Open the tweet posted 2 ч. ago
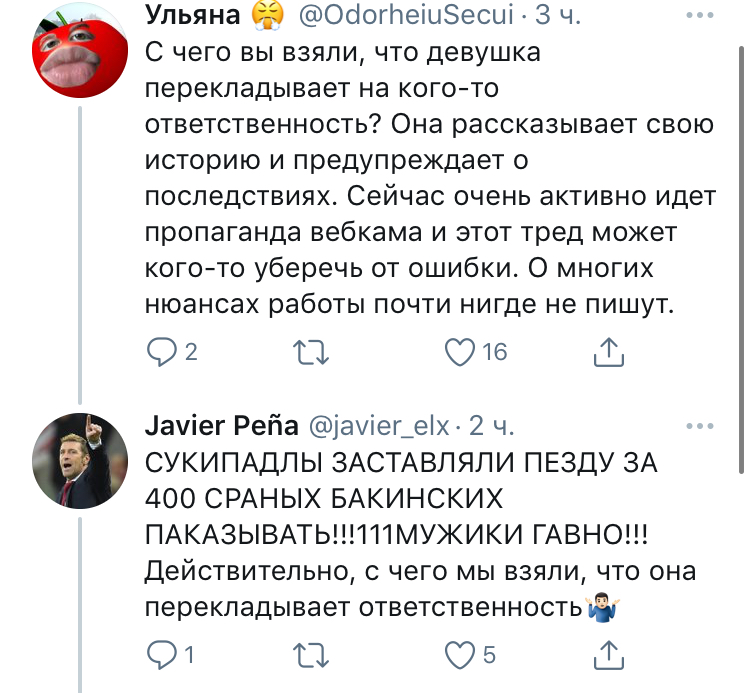 point(491,426)
